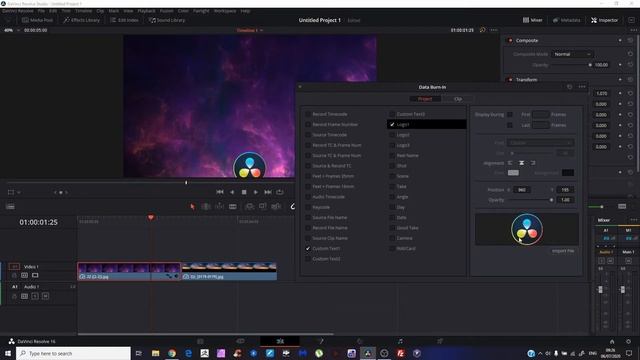Play the timeline in reverse

(232, 192)
